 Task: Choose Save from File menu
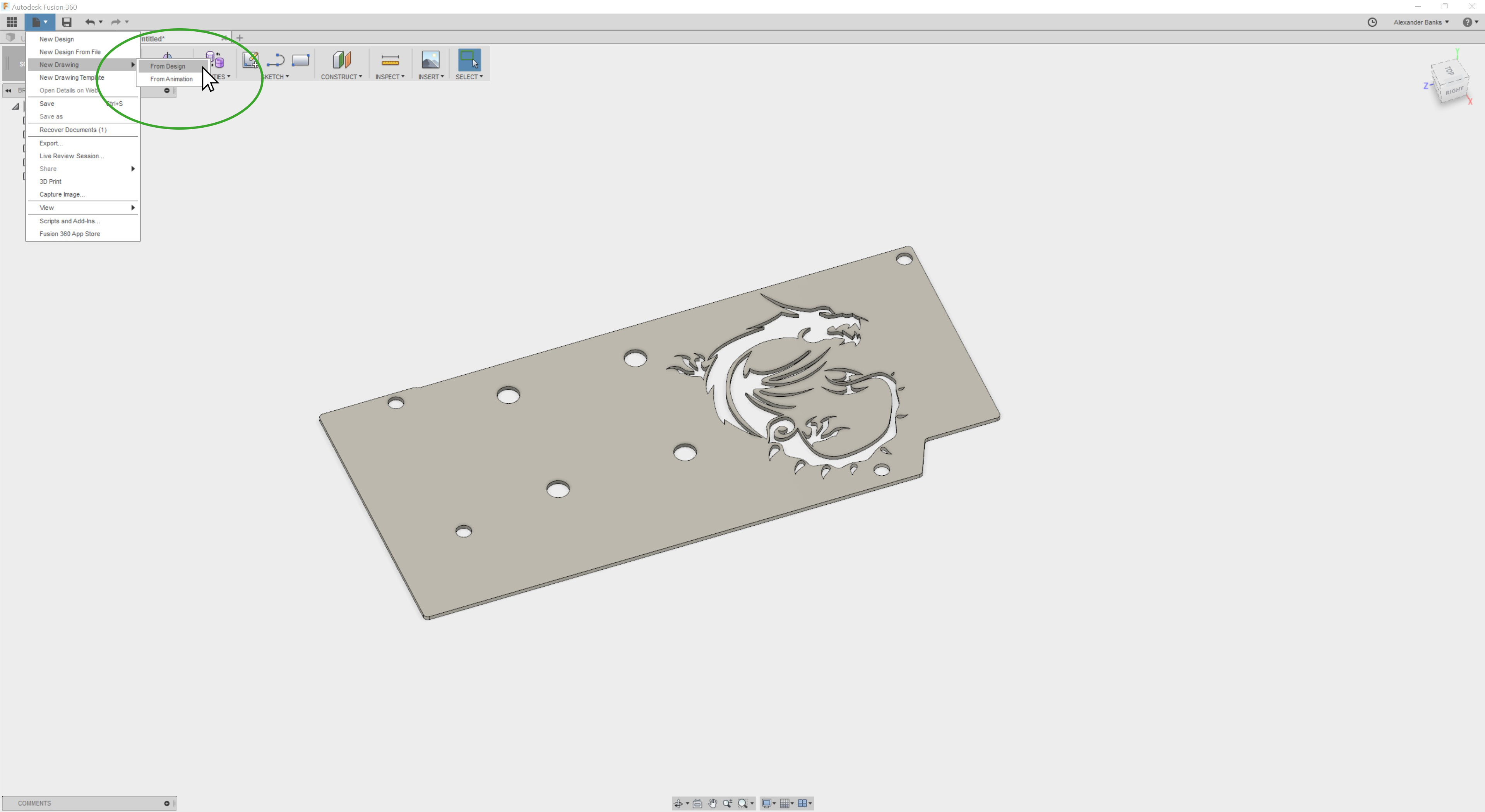click(83, 104)
